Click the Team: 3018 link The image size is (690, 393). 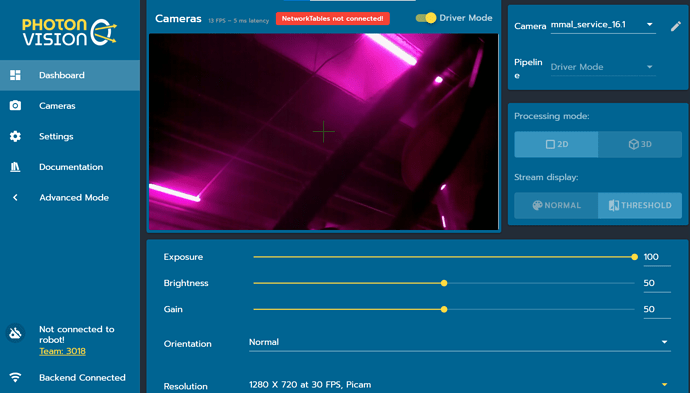coord(62,351)
